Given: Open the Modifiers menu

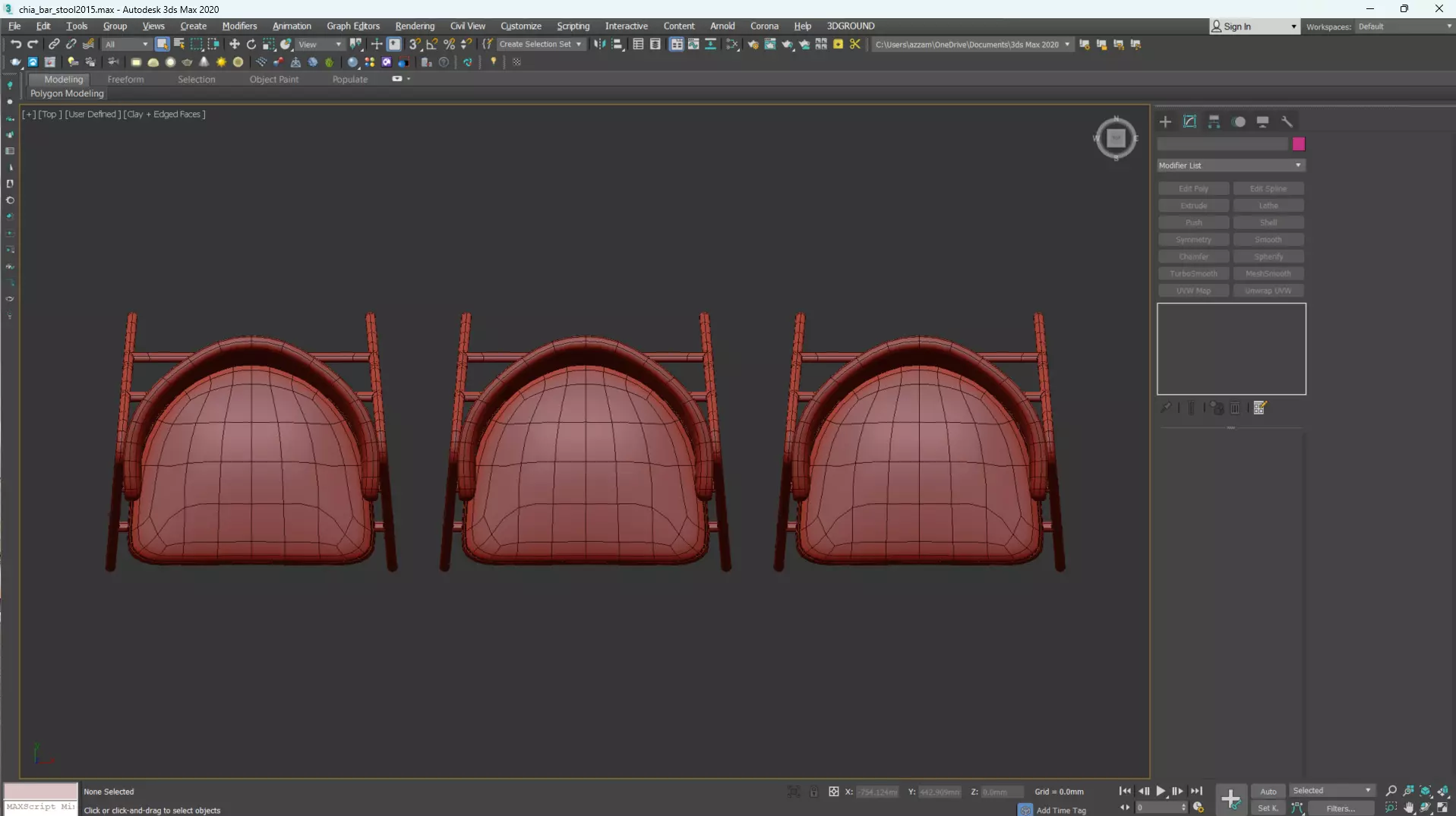Looking at the screenshot, I should [x=239, y=26].
